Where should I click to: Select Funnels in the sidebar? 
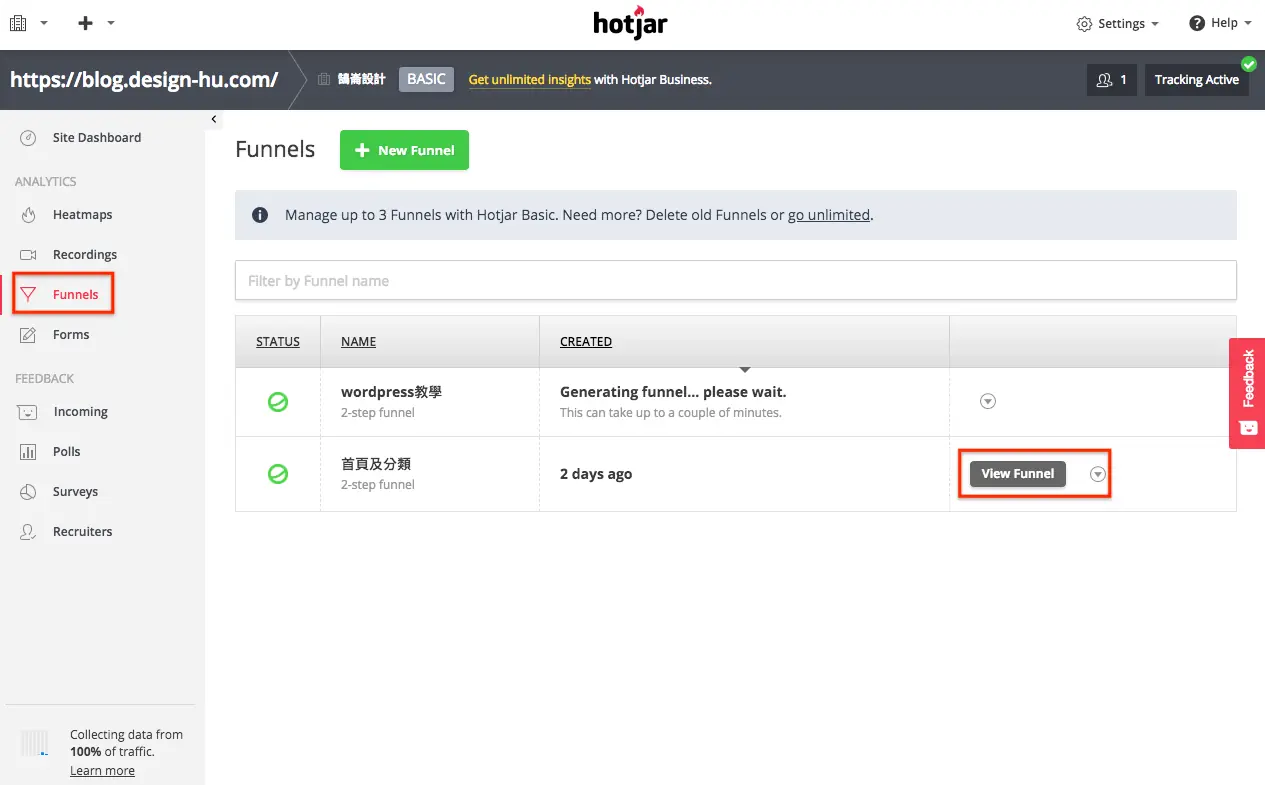coord(75,295)
